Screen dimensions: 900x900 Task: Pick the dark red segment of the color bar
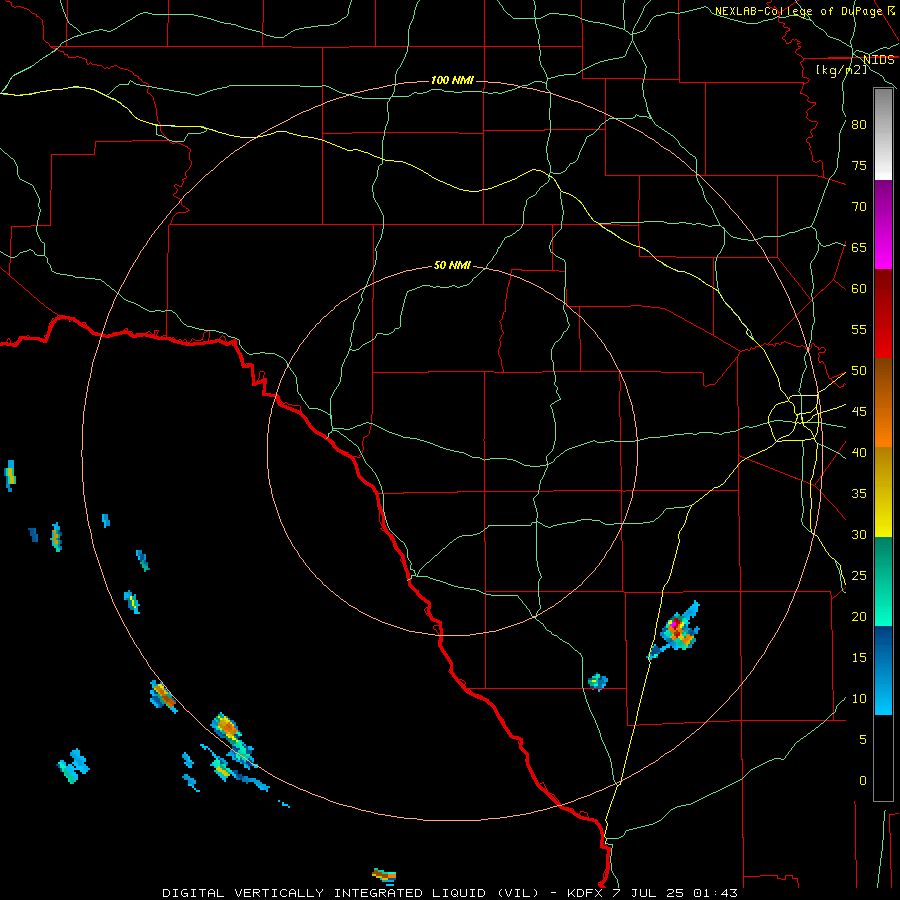883,314
